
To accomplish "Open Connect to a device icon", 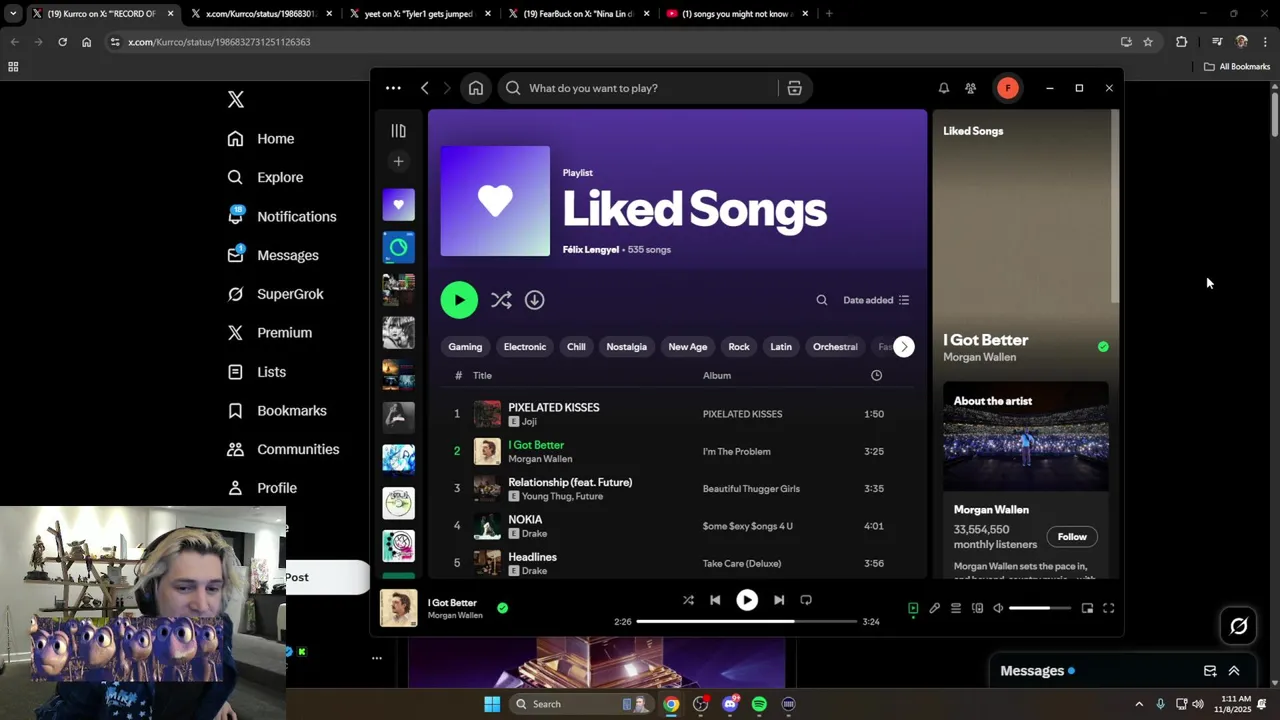I will (977, 608).
